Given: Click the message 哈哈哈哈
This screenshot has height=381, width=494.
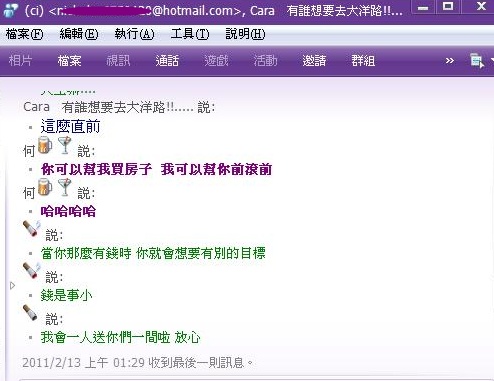Looking at the screenshot, I should click(68, 211).
